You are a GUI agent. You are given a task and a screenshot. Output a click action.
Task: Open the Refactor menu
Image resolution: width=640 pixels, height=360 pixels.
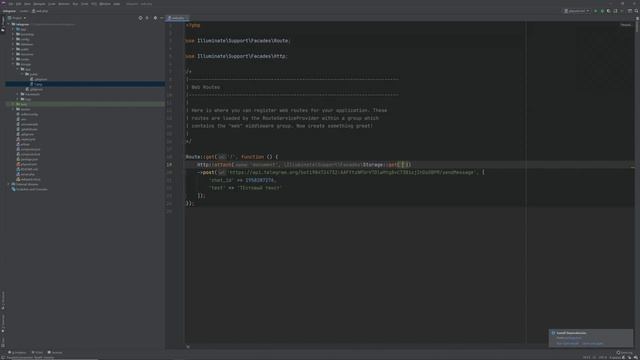pos(64,4)
